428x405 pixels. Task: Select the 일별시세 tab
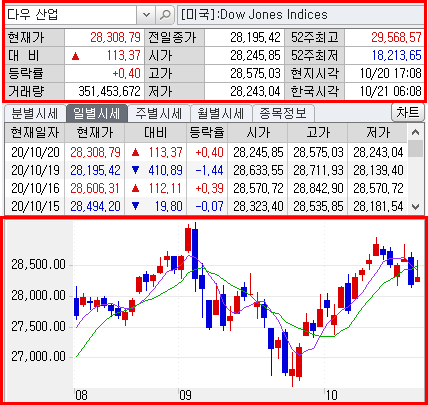(97, 114)
